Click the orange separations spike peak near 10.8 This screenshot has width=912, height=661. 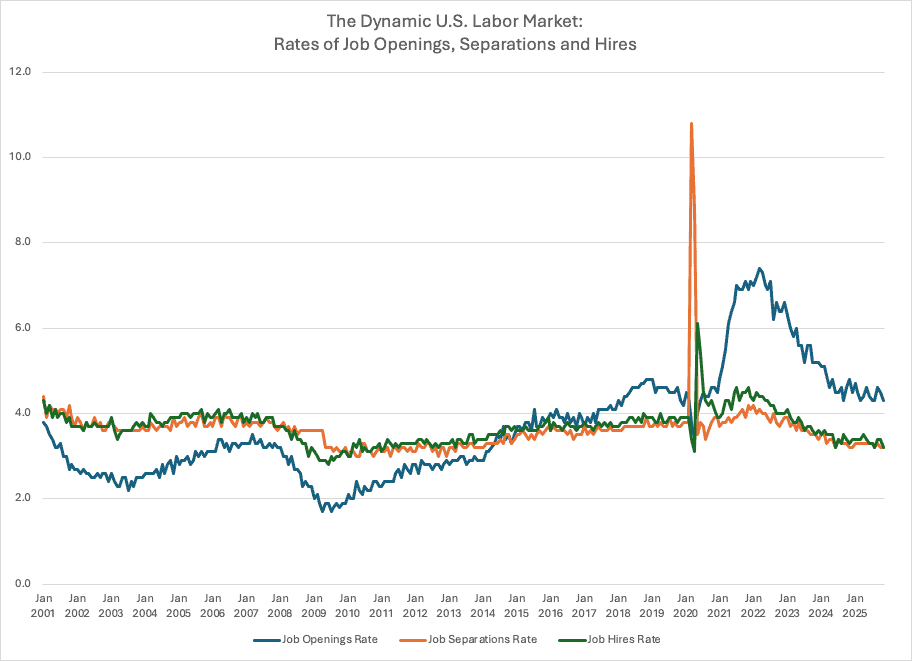(691, 123)
